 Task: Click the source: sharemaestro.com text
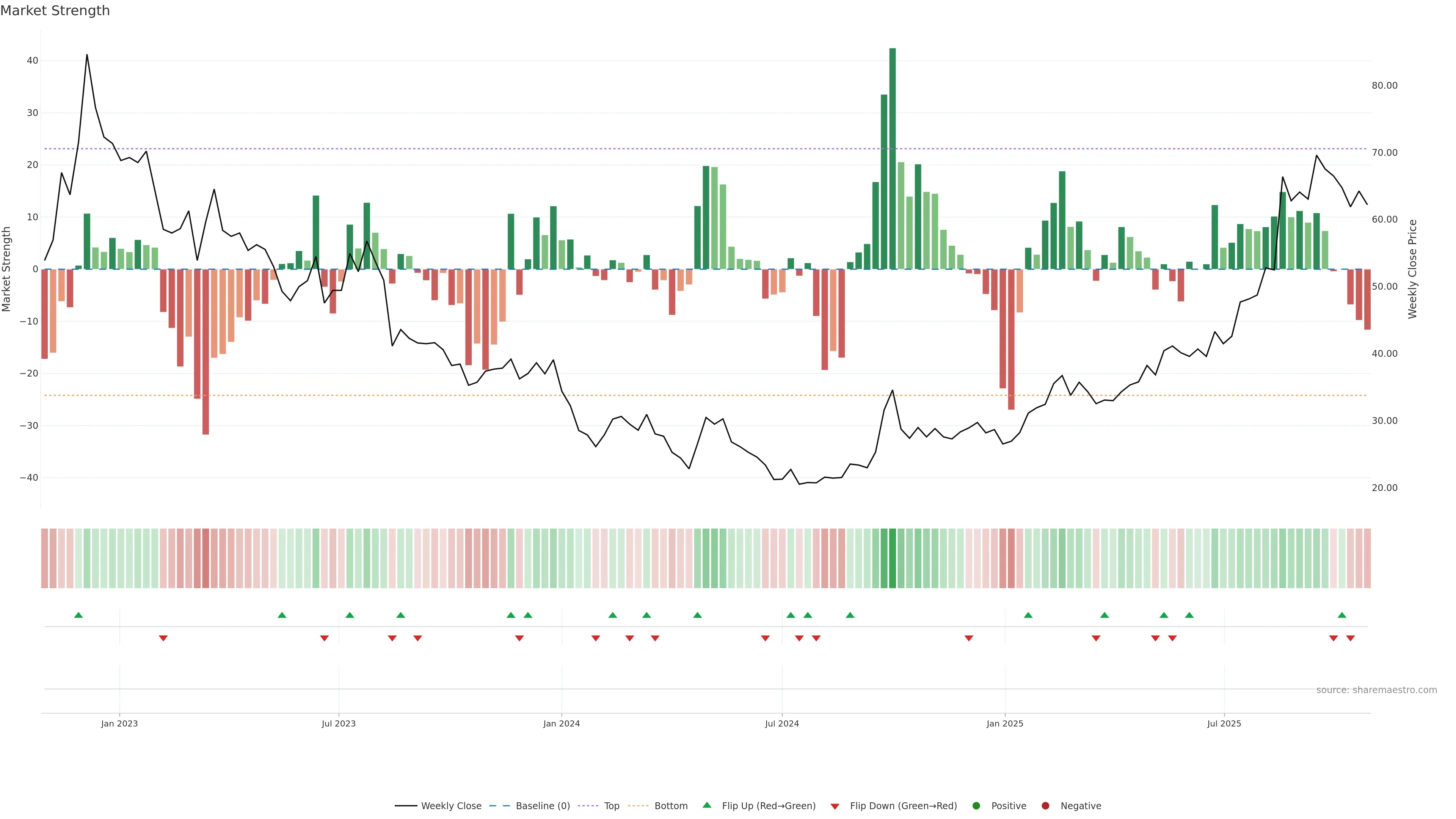click(1376, 690)
